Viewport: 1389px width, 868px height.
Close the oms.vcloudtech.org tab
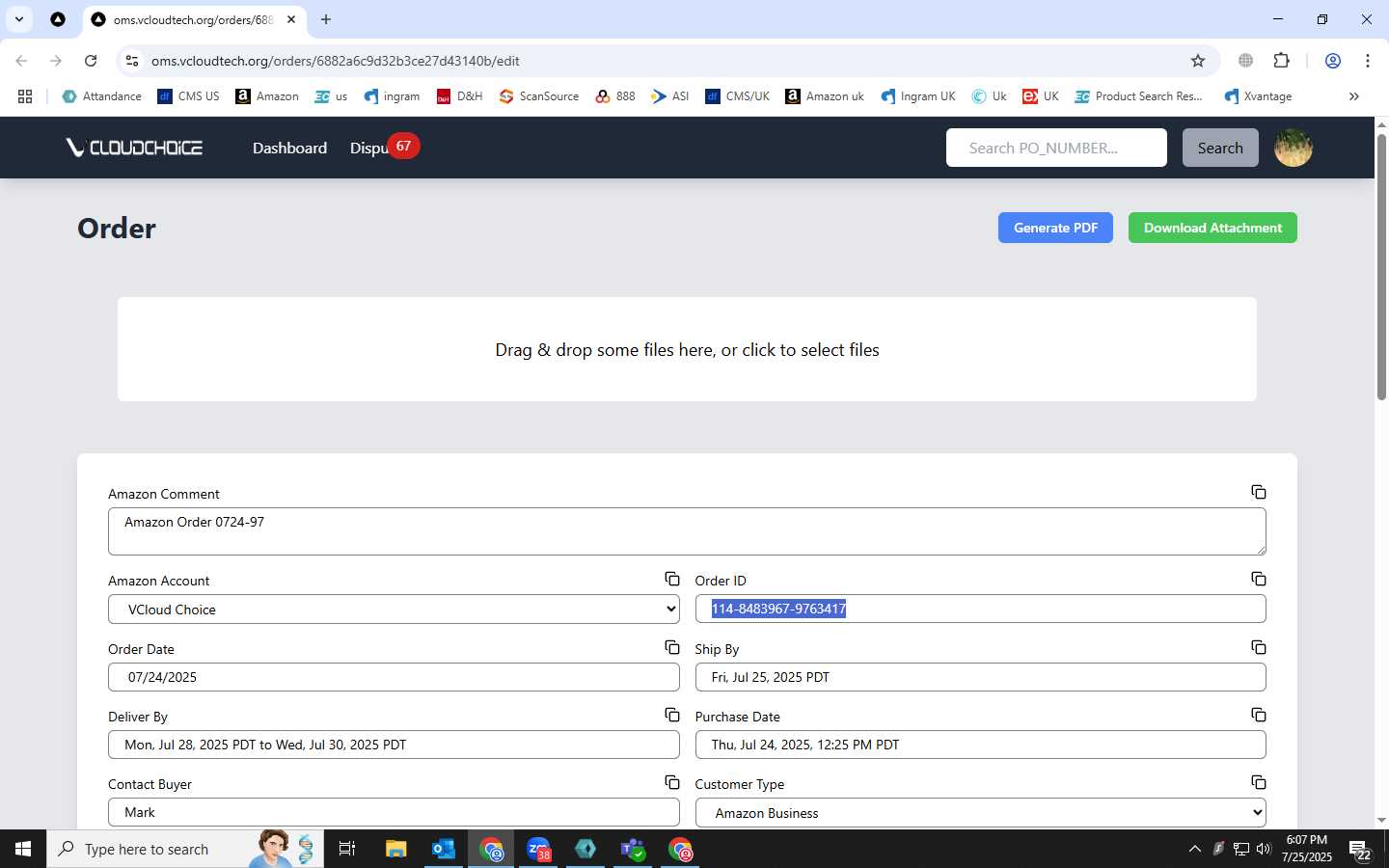(x=291, y=19)
